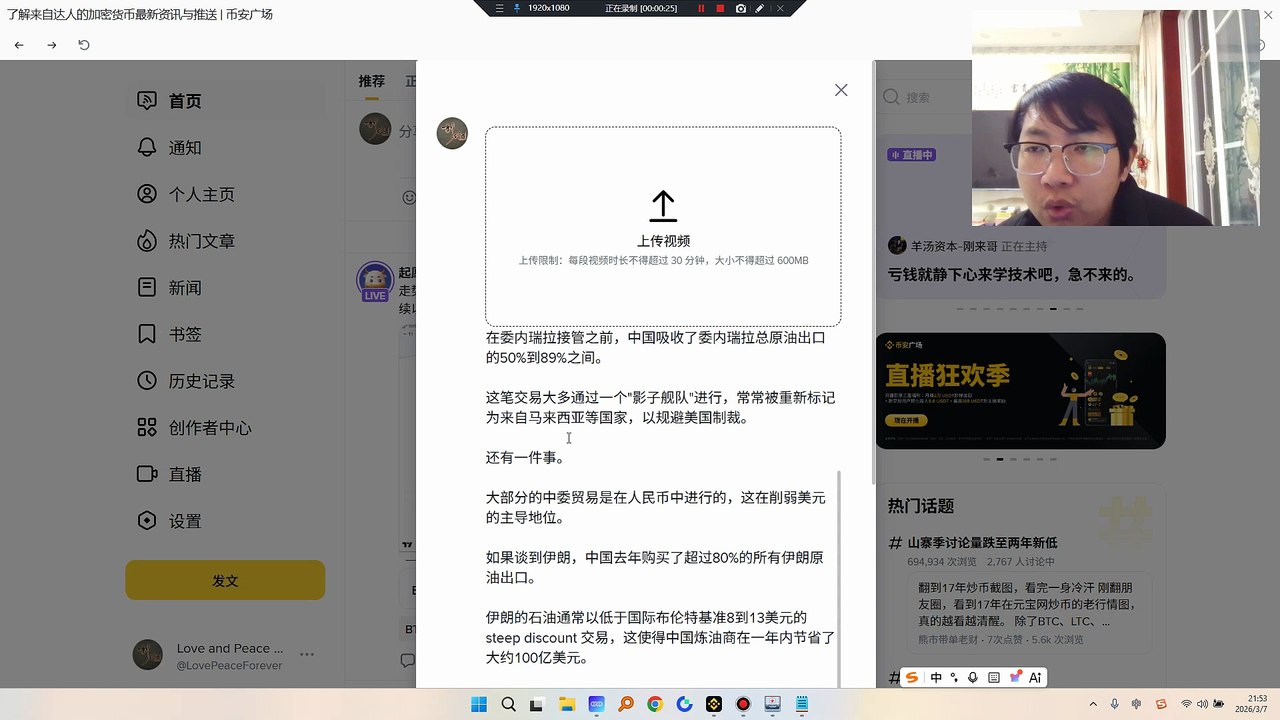This screenshot has height=720, width=1280.
Task: Select the 推荐 tab
Action: click(x=372, y=81)
